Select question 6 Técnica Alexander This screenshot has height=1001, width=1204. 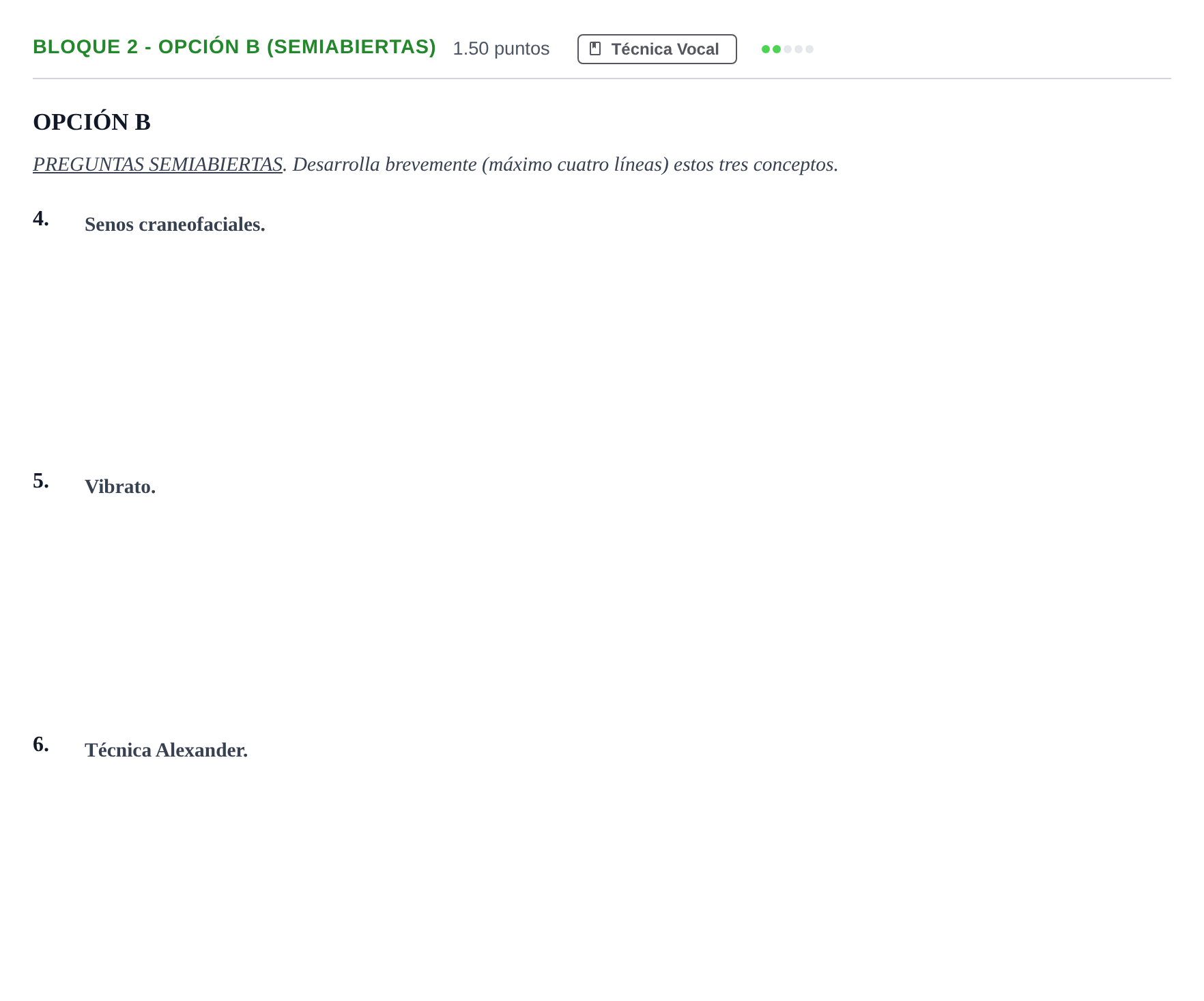click(x=166, y=750)
